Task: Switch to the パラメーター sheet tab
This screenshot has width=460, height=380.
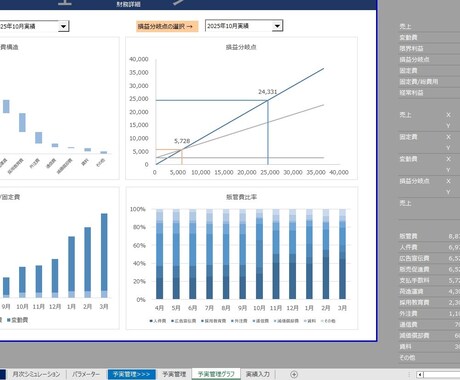Action: pos(86,374)
